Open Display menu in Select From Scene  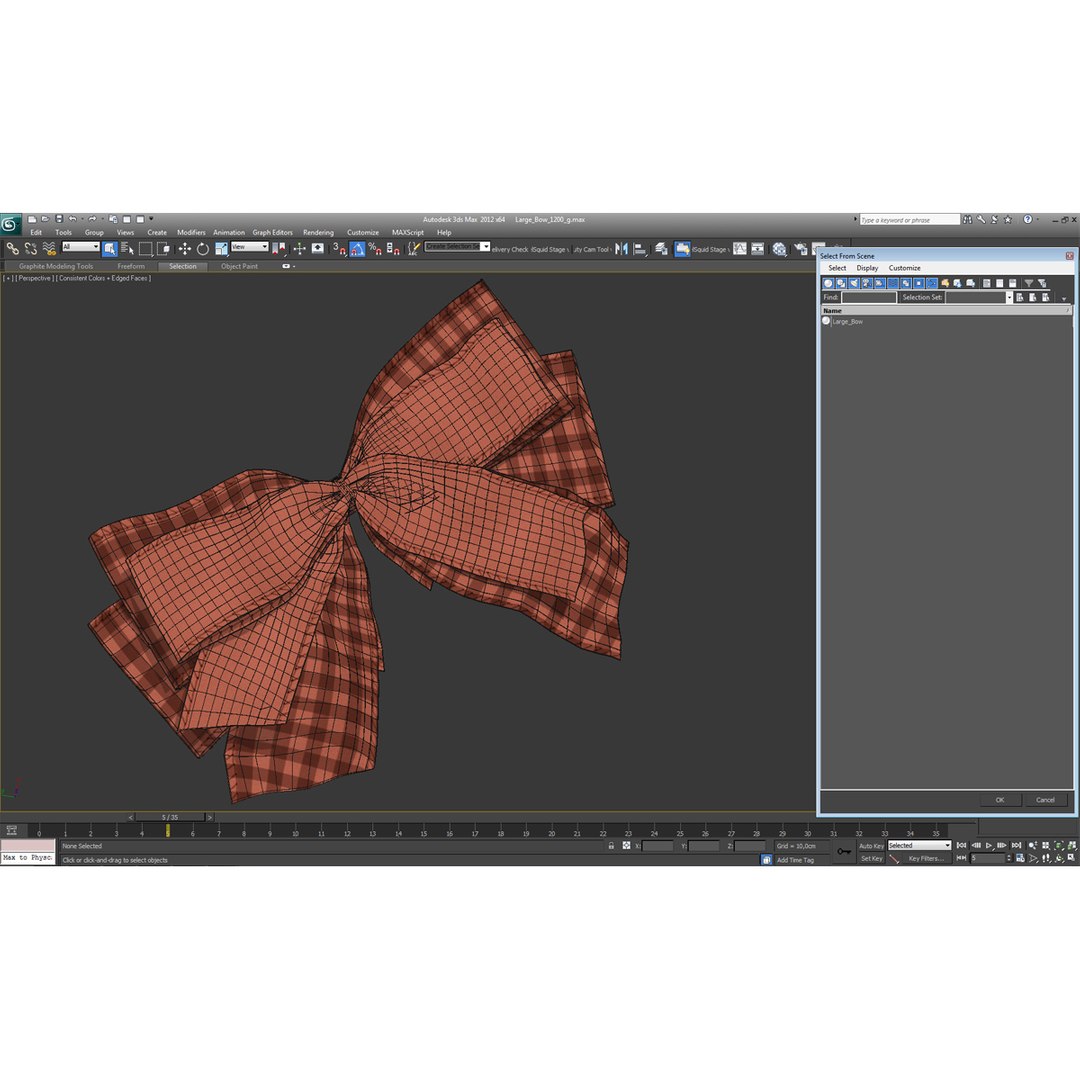coord(867,268)
